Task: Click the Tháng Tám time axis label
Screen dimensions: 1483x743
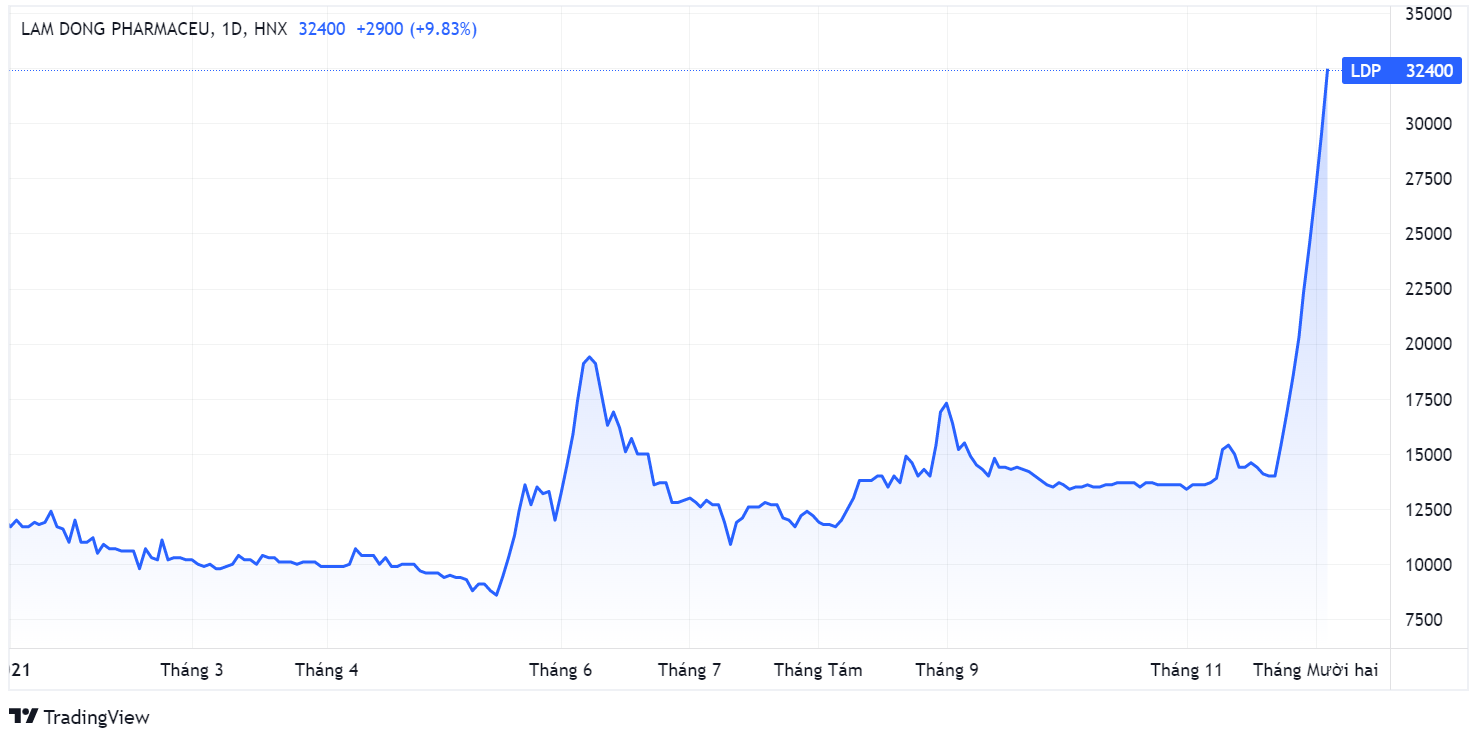Action: [x=818, y=670]
